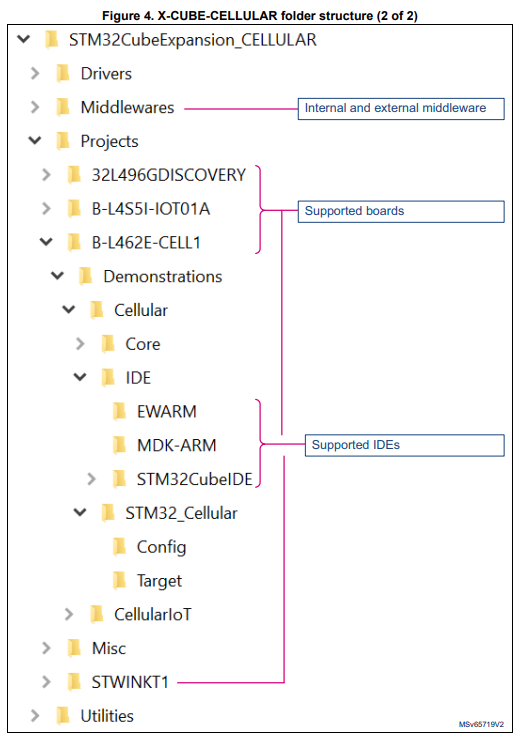Click the Drivers folder icon

tap(63, 74)
